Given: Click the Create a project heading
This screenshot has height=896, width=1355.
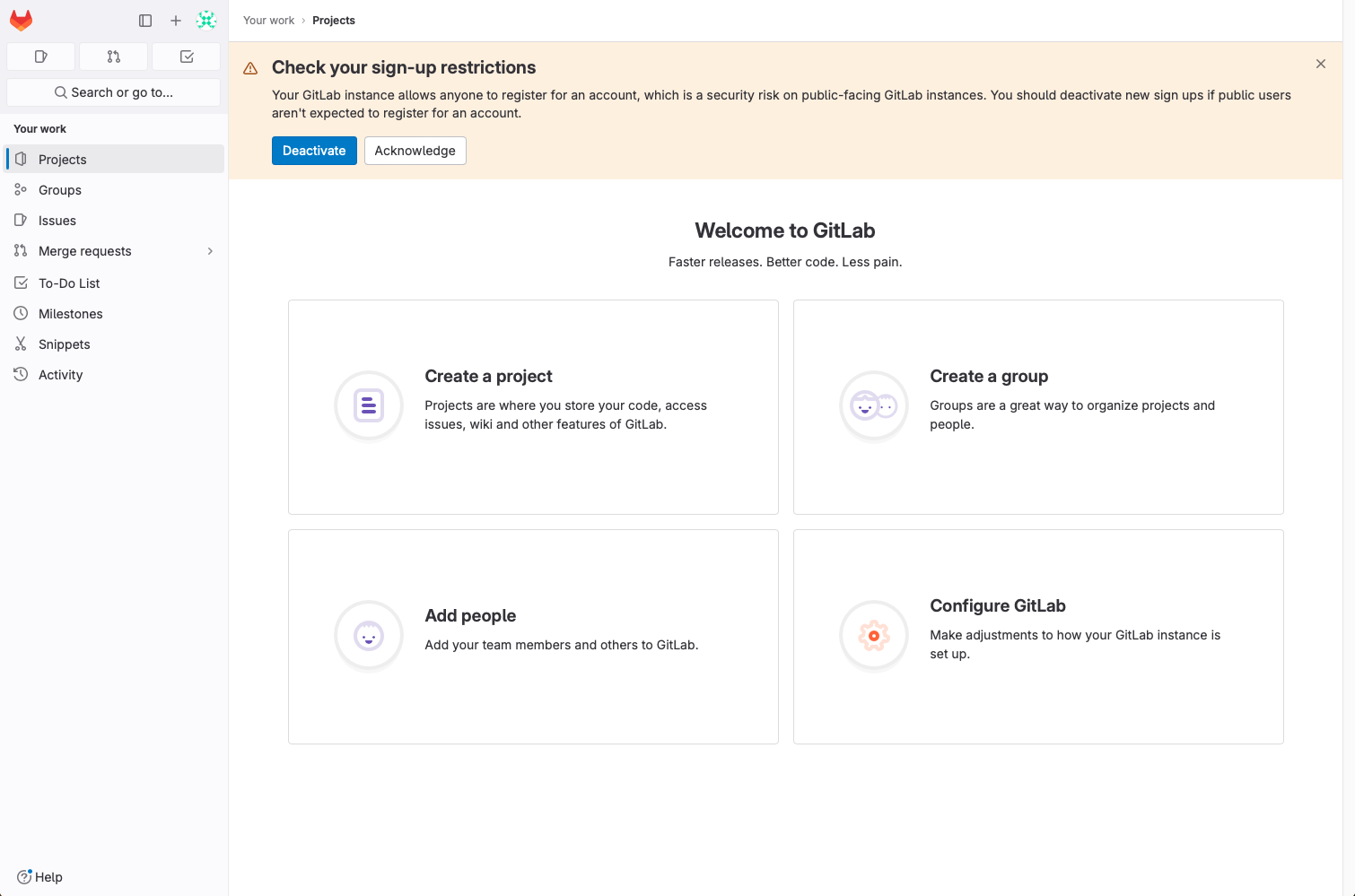Looking at the screenshot, I should (x=488, y=376).
